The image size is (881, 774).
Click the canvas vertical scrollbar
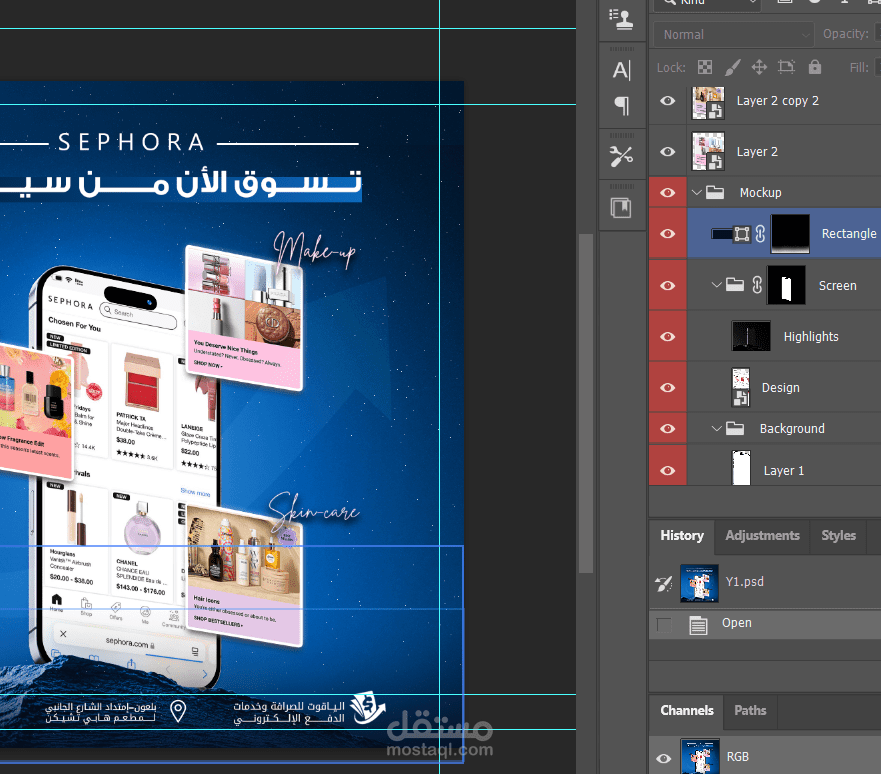click(586, 403)
